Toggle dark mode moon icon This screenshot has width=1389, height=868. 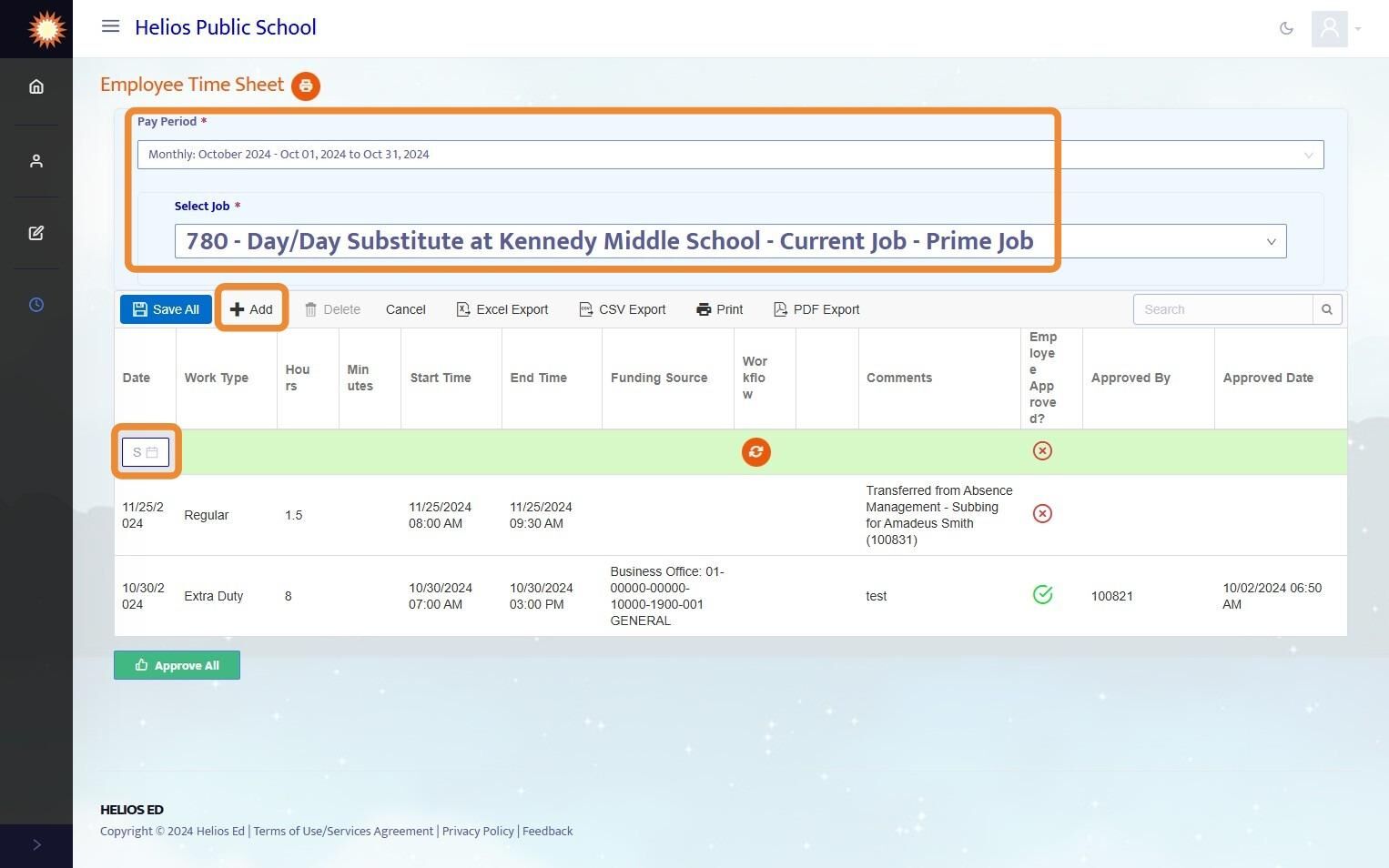point(1286,28)
